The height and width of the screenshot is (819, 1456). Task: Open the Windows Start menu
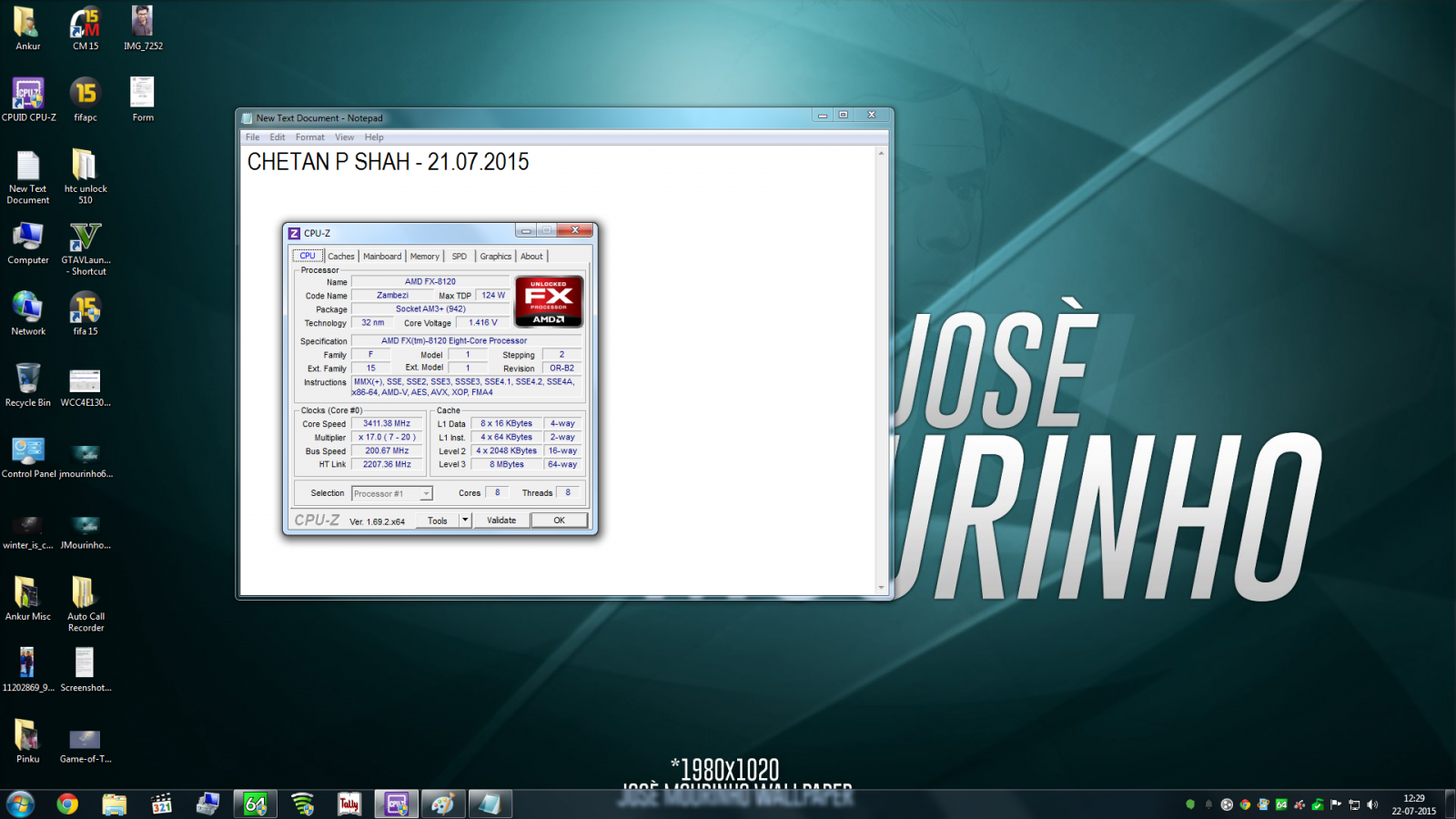[x=20, y=804]
